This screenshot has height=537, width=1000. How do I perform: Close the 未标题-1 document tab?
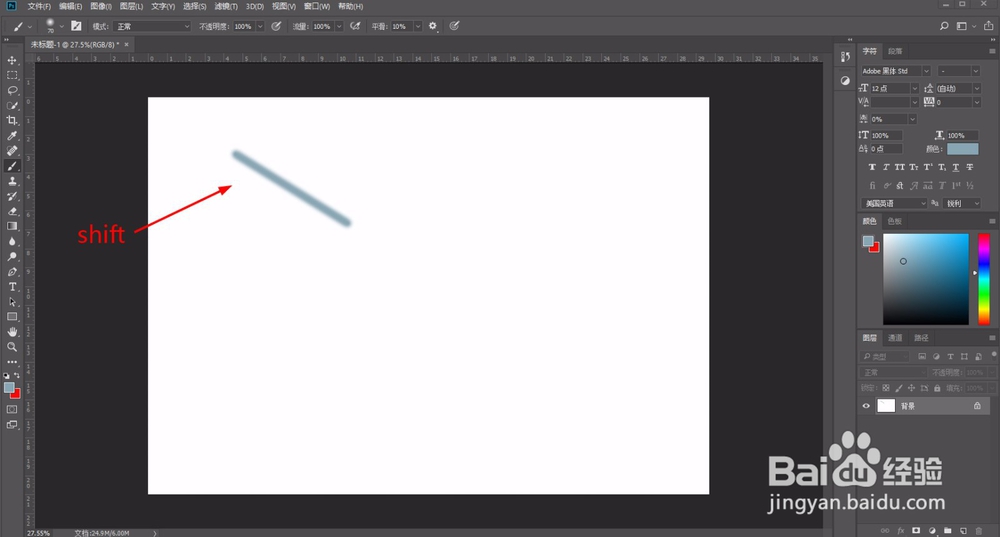pyautogui.click(x=126, y=45)
